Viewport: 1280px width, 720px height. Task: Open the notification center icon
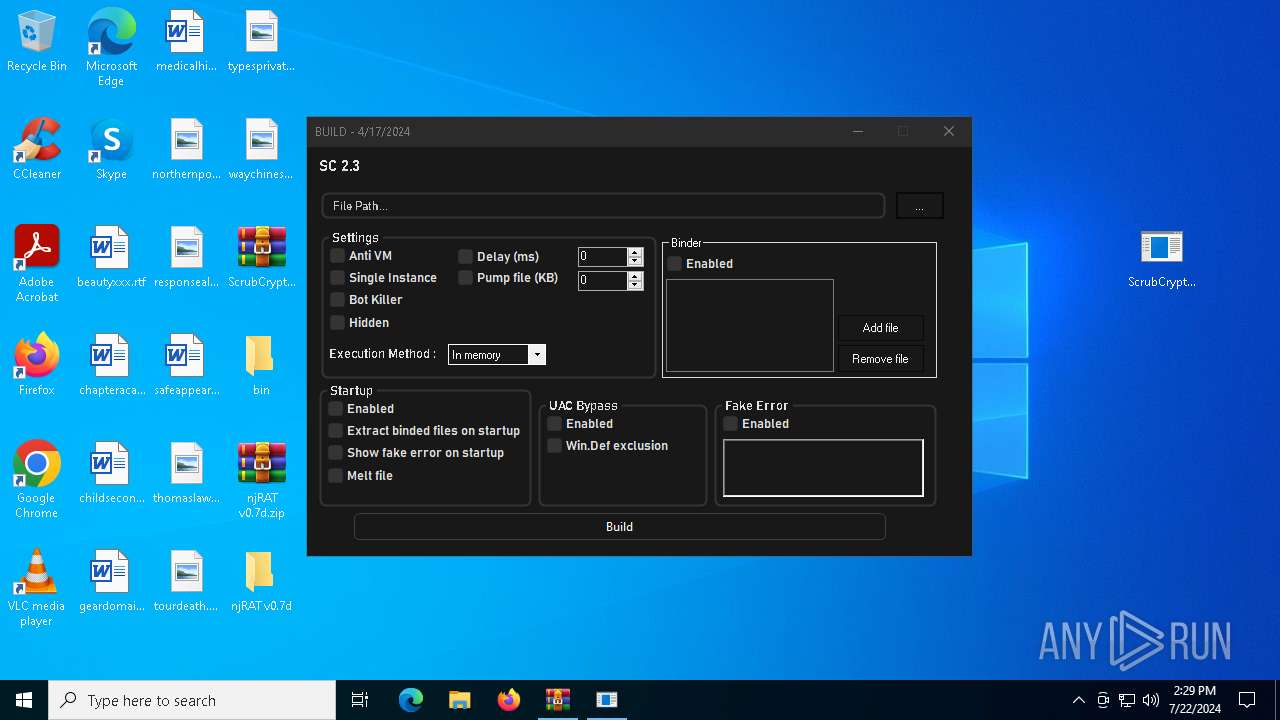[x=1247, y=700]
